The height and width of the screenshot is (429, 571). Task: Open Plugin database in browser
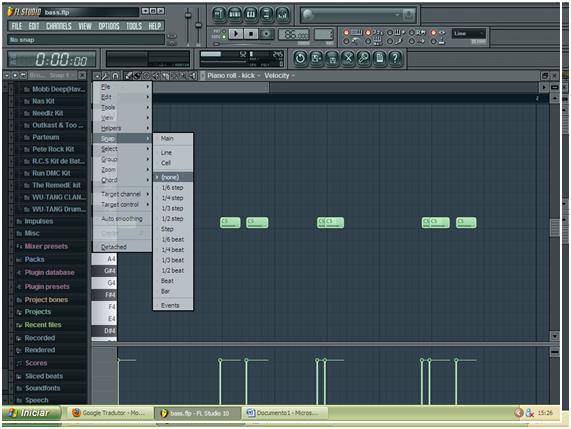pyautogui.click(x=49, y=272)
